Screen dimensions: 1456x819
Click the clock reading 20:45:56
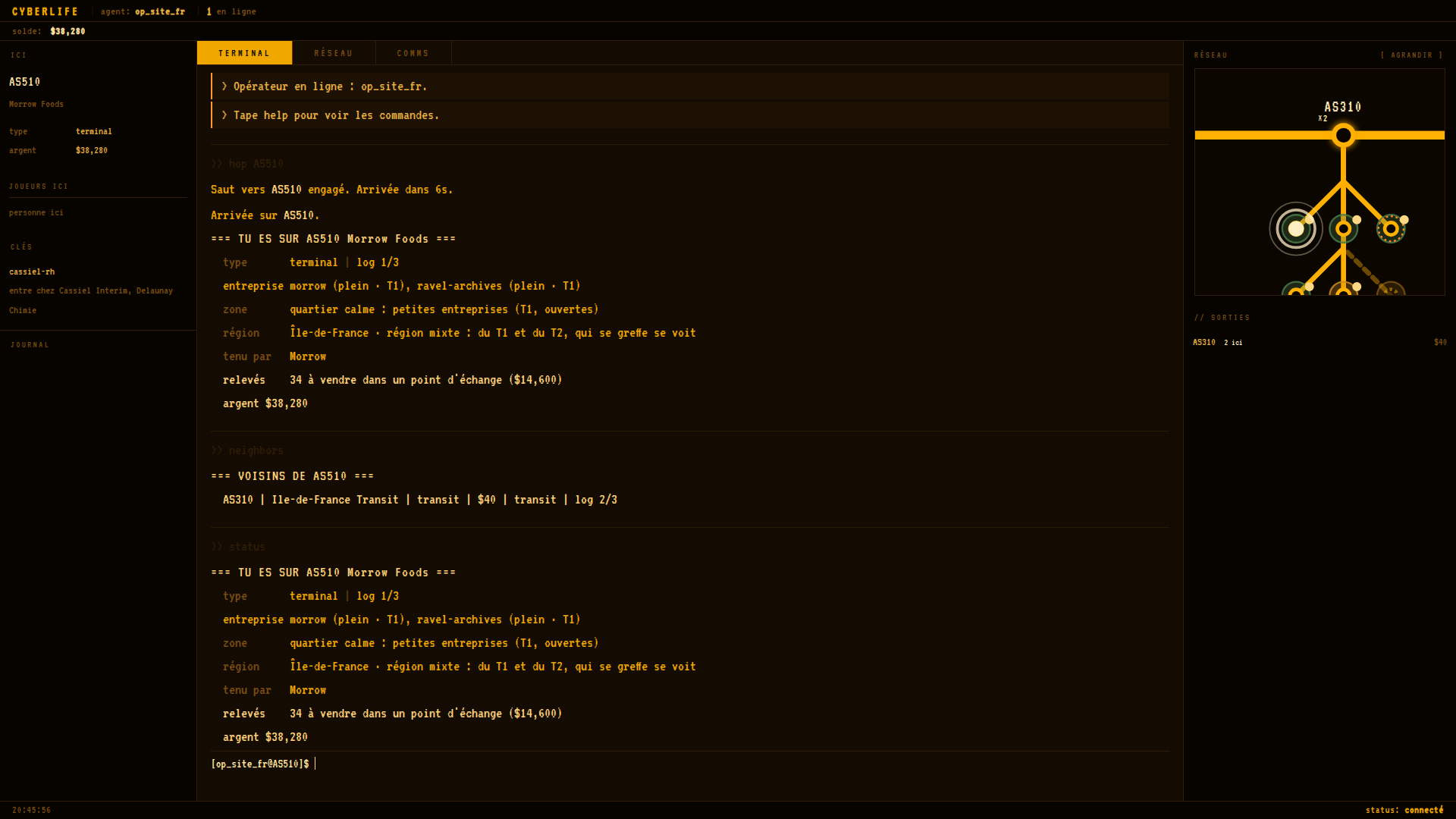(31, 810)
